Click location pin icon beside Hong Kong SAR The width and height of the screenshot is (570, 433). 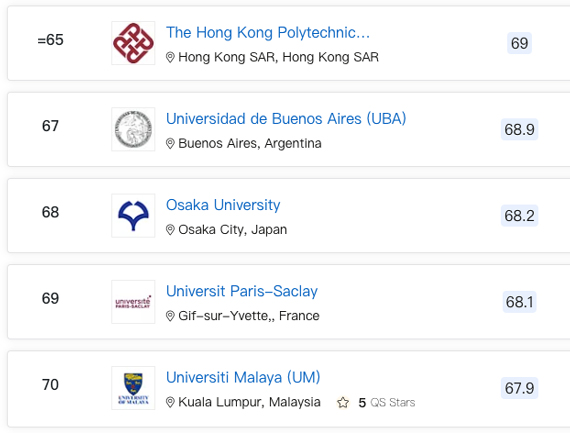tap(170, 57)
